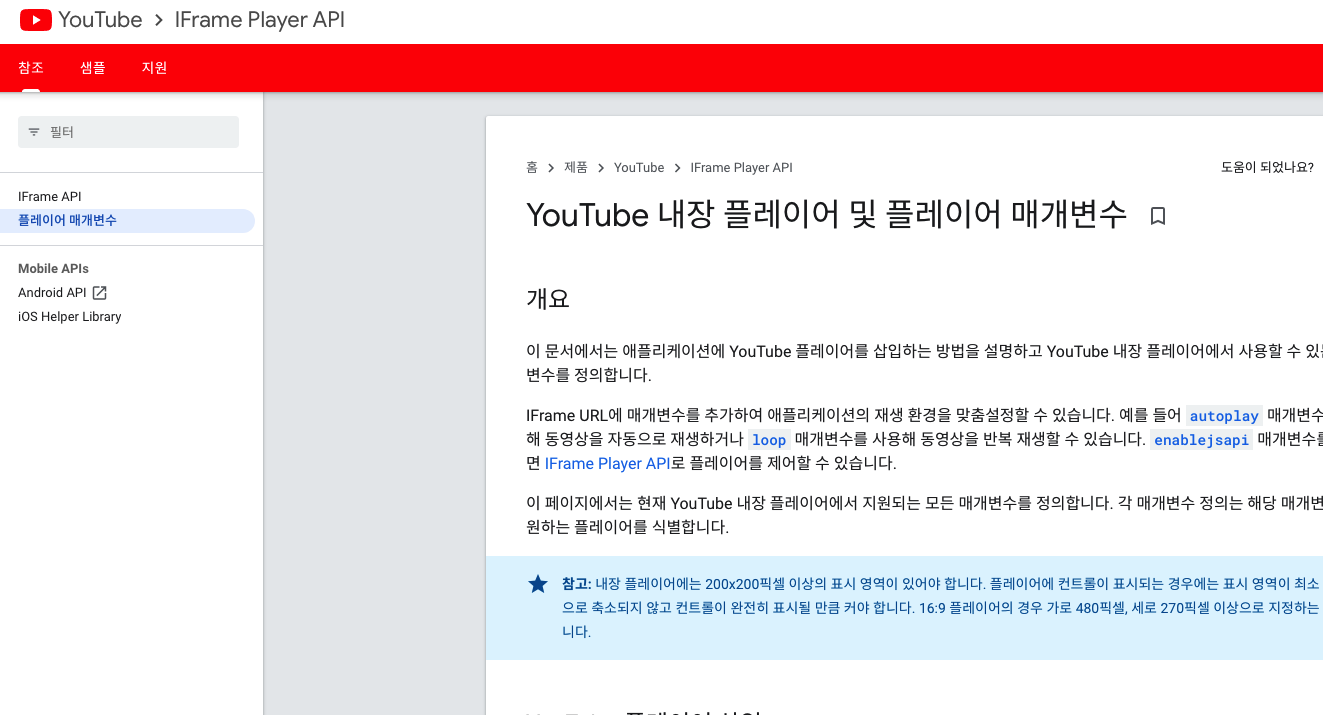The width and height of the screenshot is (1323, 715).
Task: Click the page title heading
Action: (827, 215)
